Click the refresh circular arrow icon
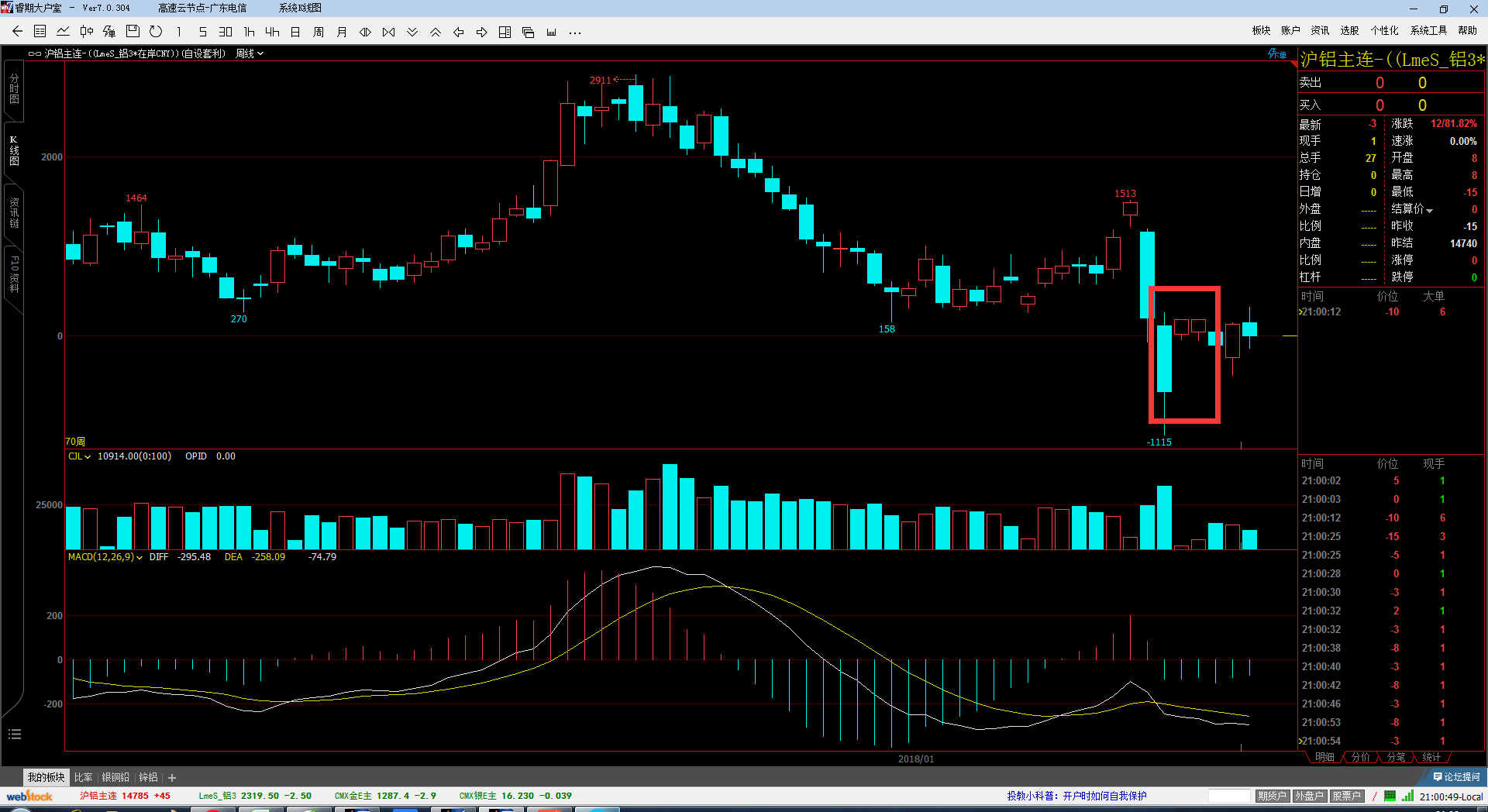 156,32
